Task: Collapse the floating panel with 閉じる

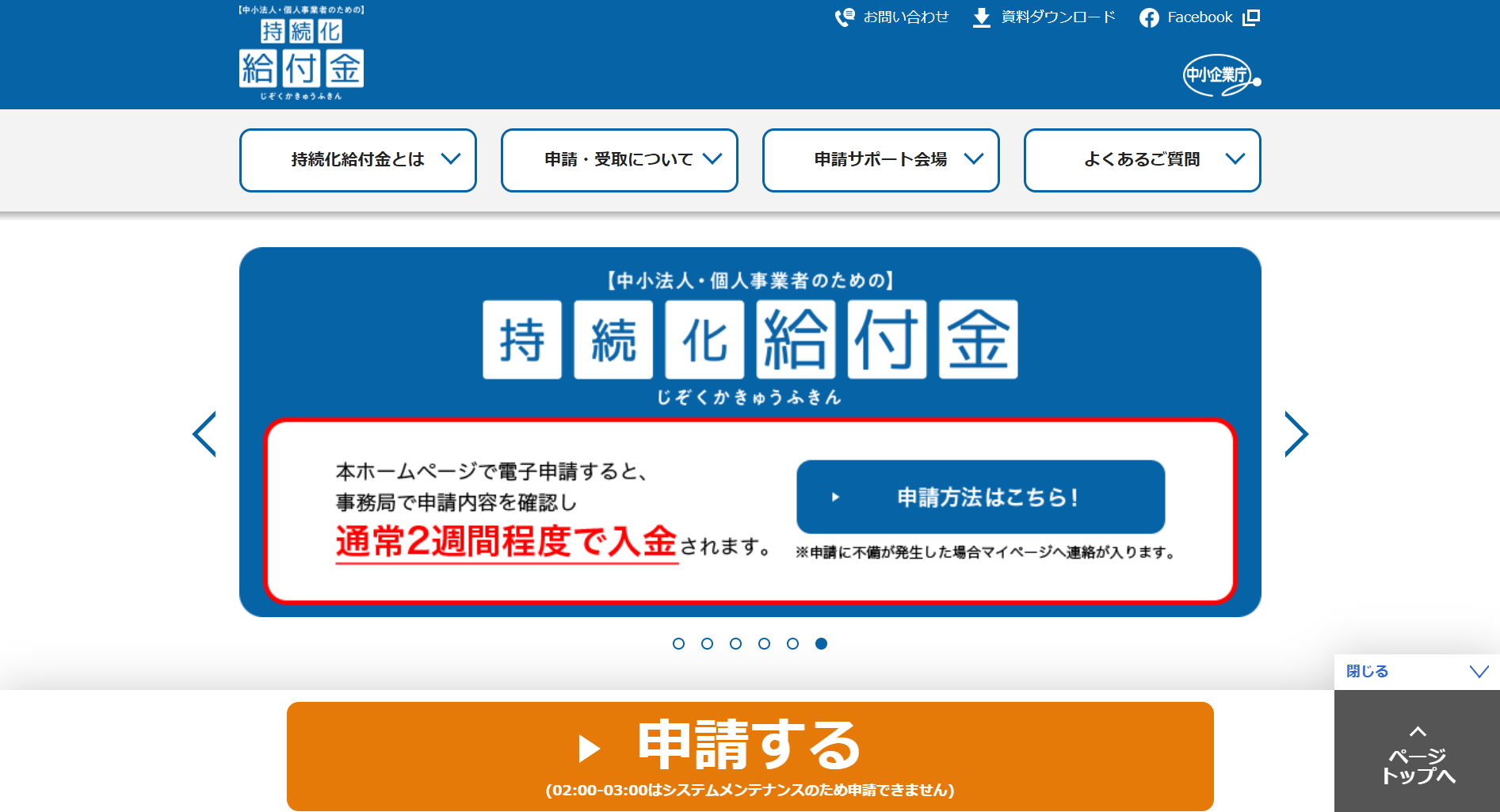Action: pyautogui.click(x=1416, y=672)
